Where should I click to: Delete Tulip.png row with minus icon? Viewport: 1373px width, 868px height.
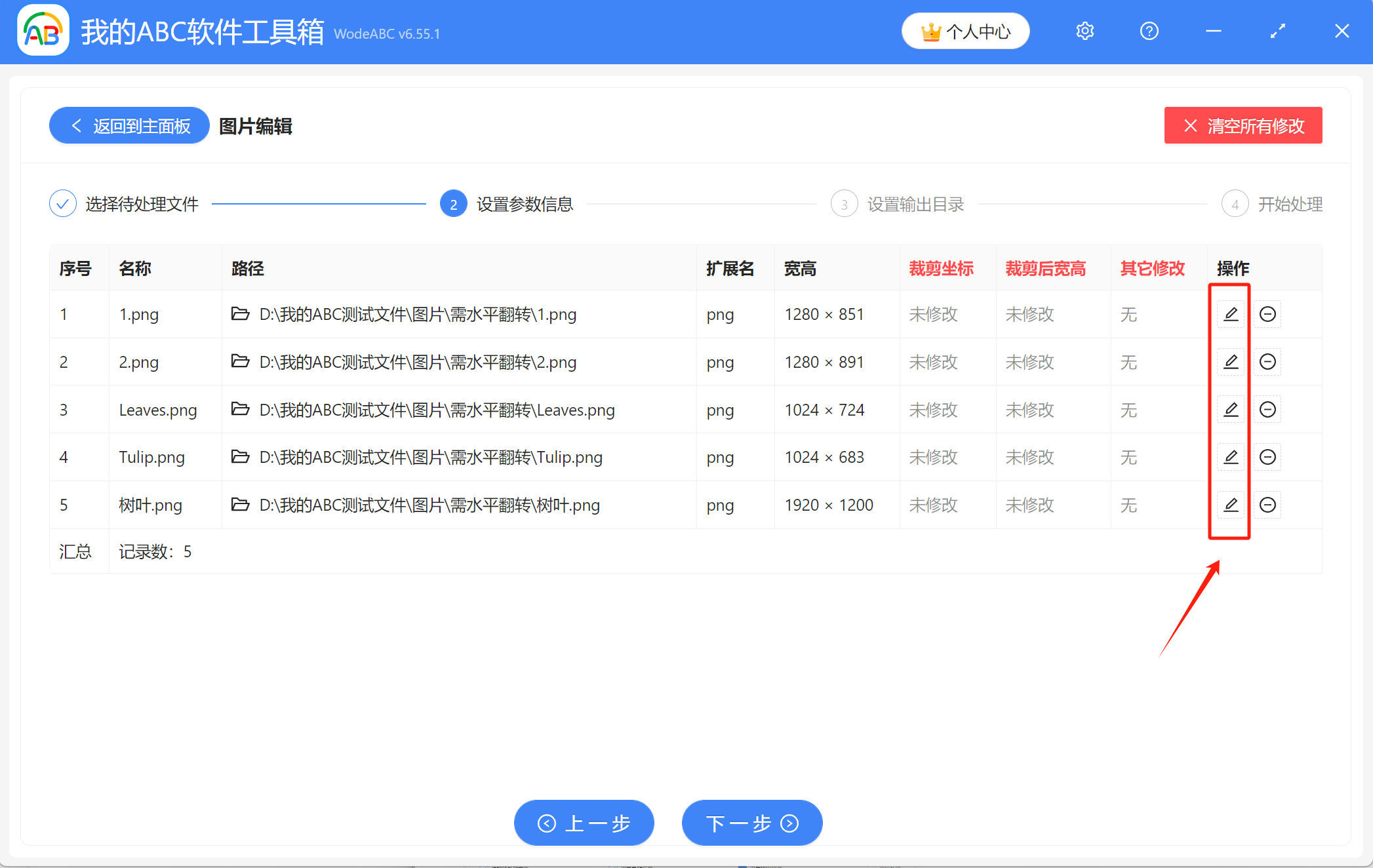[1267, 457]
